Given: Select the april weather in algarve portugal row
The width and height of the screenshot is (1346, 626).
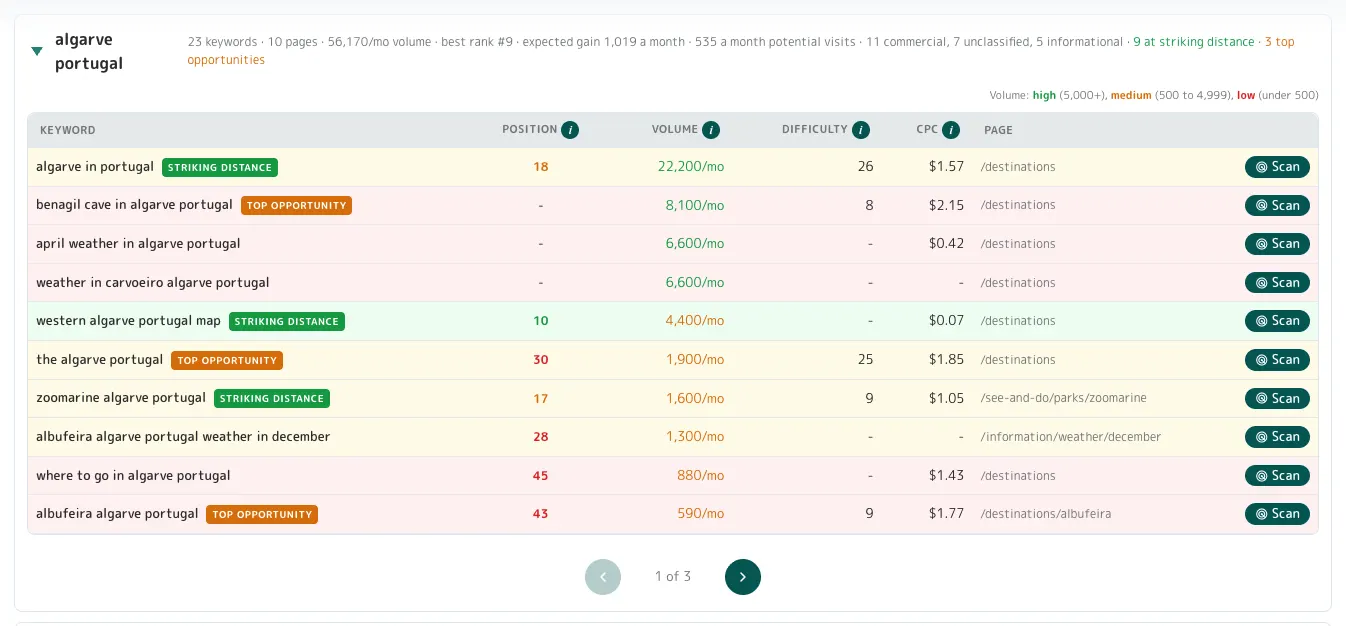Looking at the screenshot, I should (673, 244).
